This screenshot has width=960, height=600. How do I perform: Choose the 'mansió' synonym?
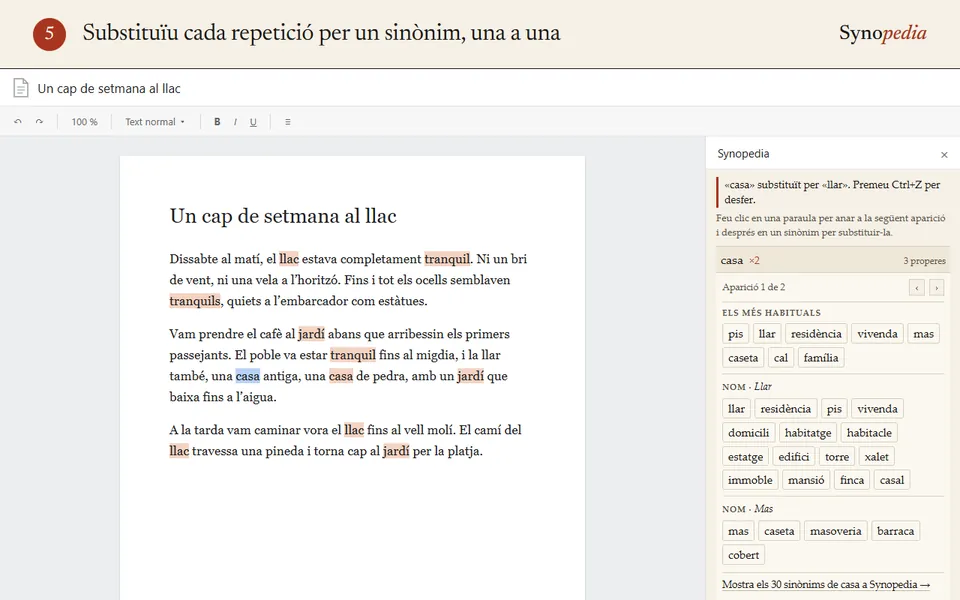coord(806,480)
